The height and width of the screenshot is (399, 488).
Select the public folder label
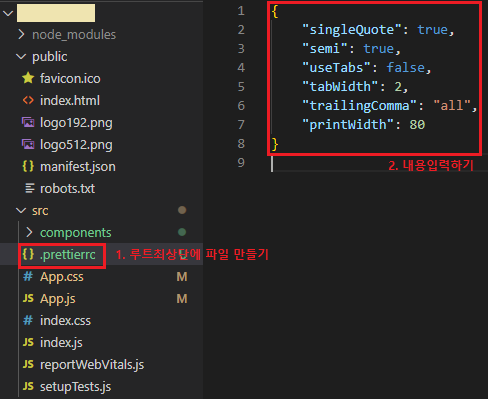point(50,57)
